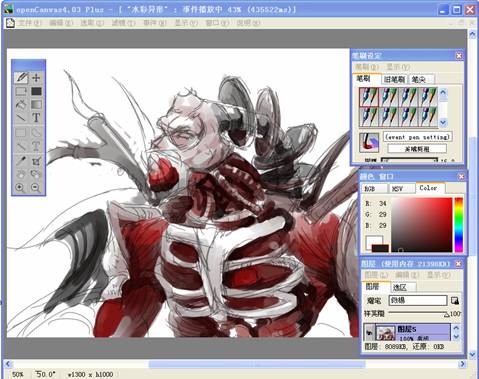Open the 事件 menu

pos(155,23)
